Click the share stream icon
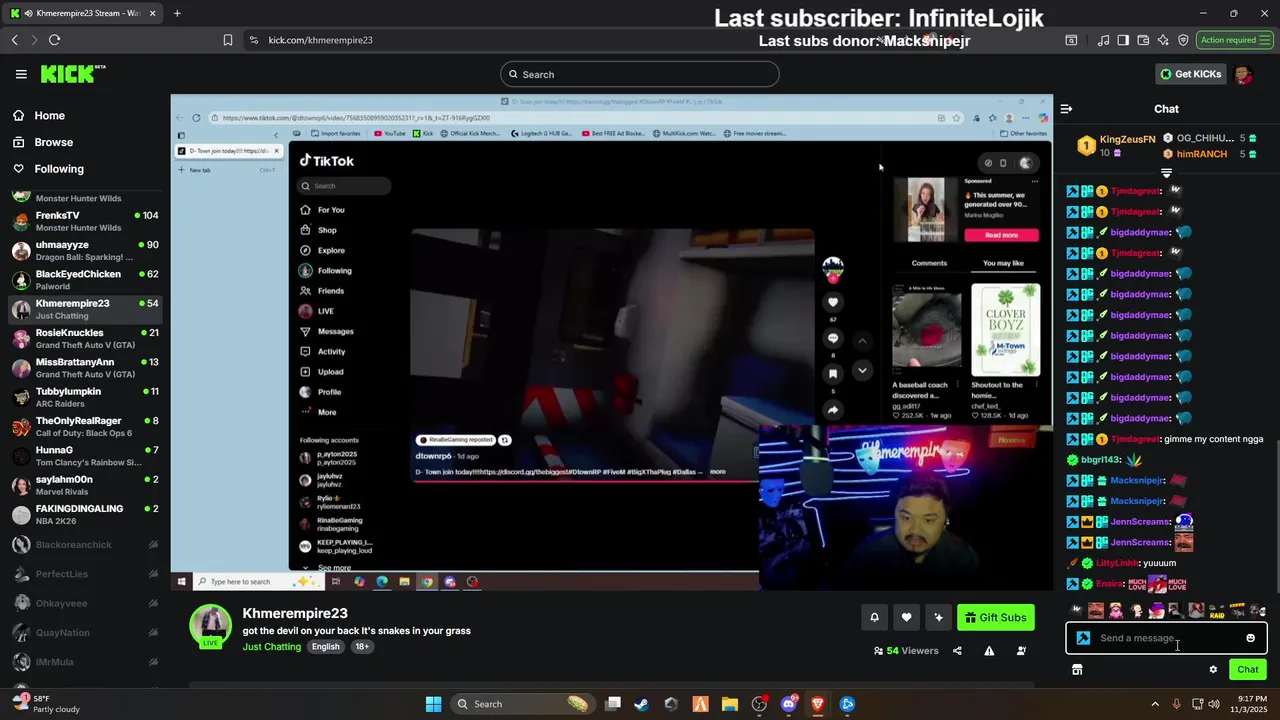This screenshot has height=720, width=1280. 957,651
